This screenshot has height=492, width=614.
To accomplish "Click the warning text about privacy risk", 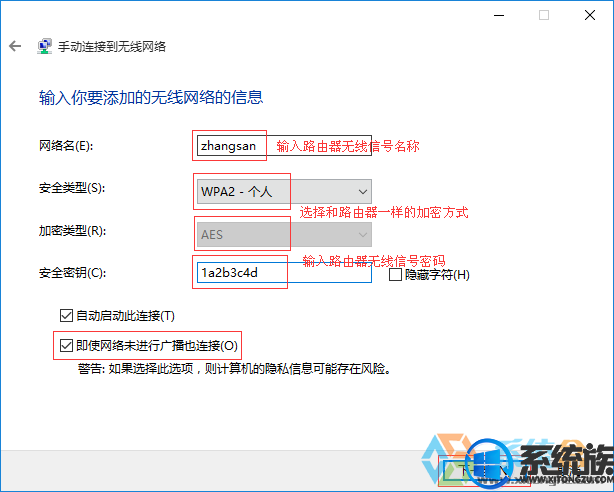I will 234,369.
